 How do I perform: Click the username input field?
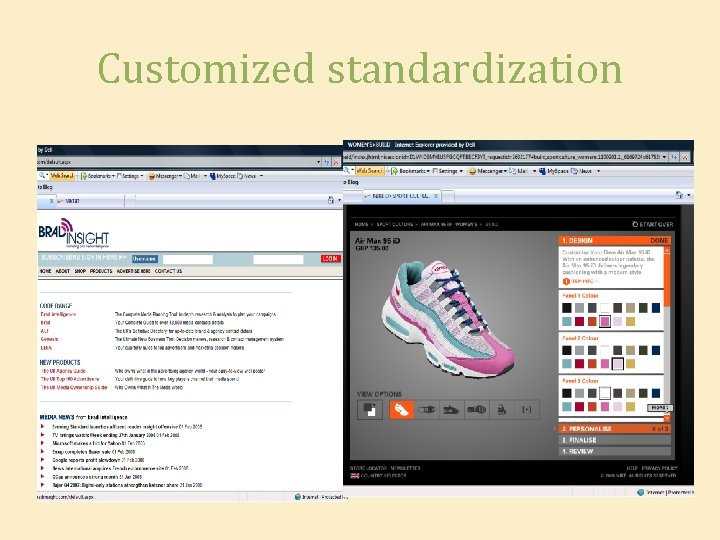coord(188,259)
